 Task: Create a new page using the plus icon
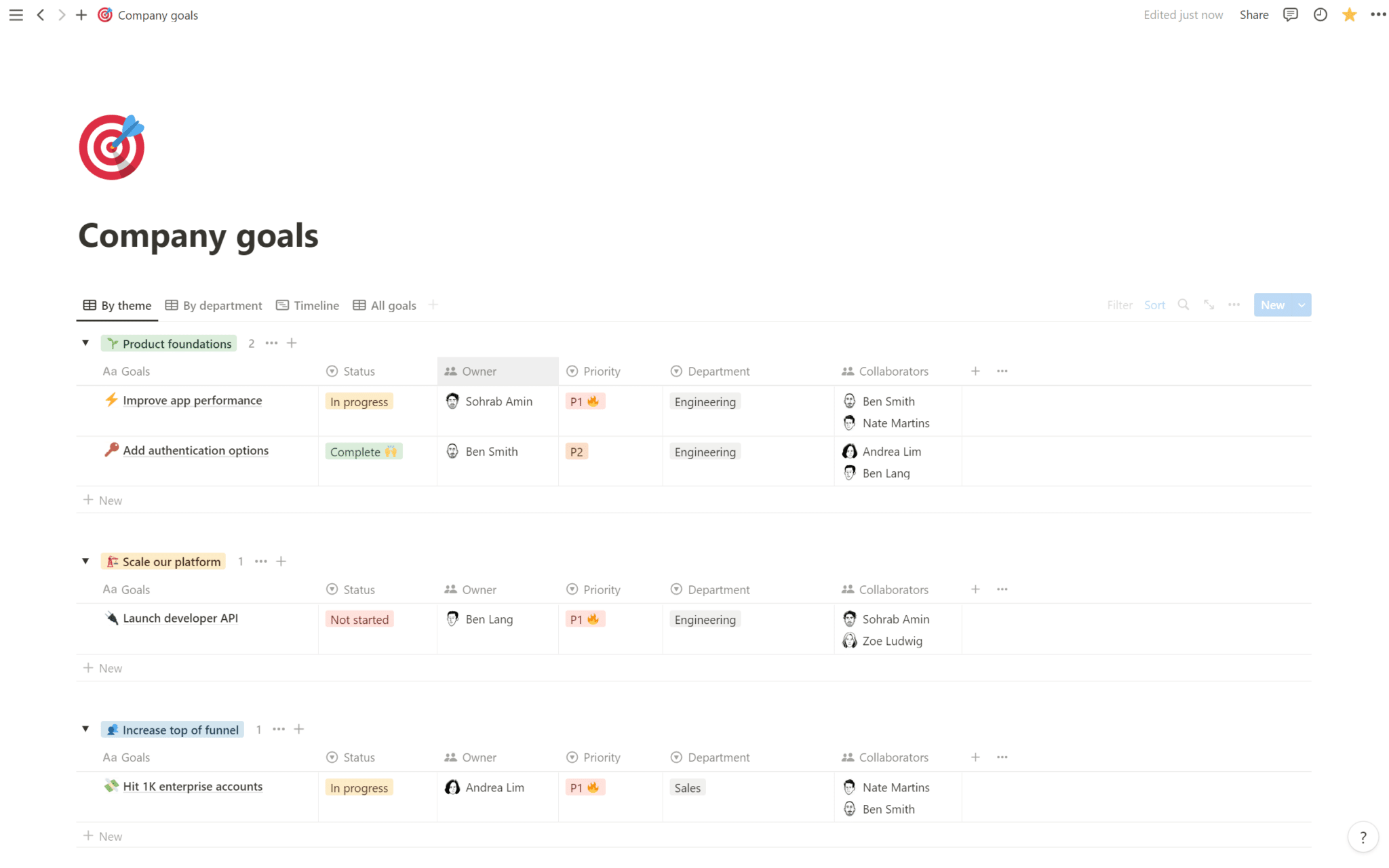(x=81, y=15)
